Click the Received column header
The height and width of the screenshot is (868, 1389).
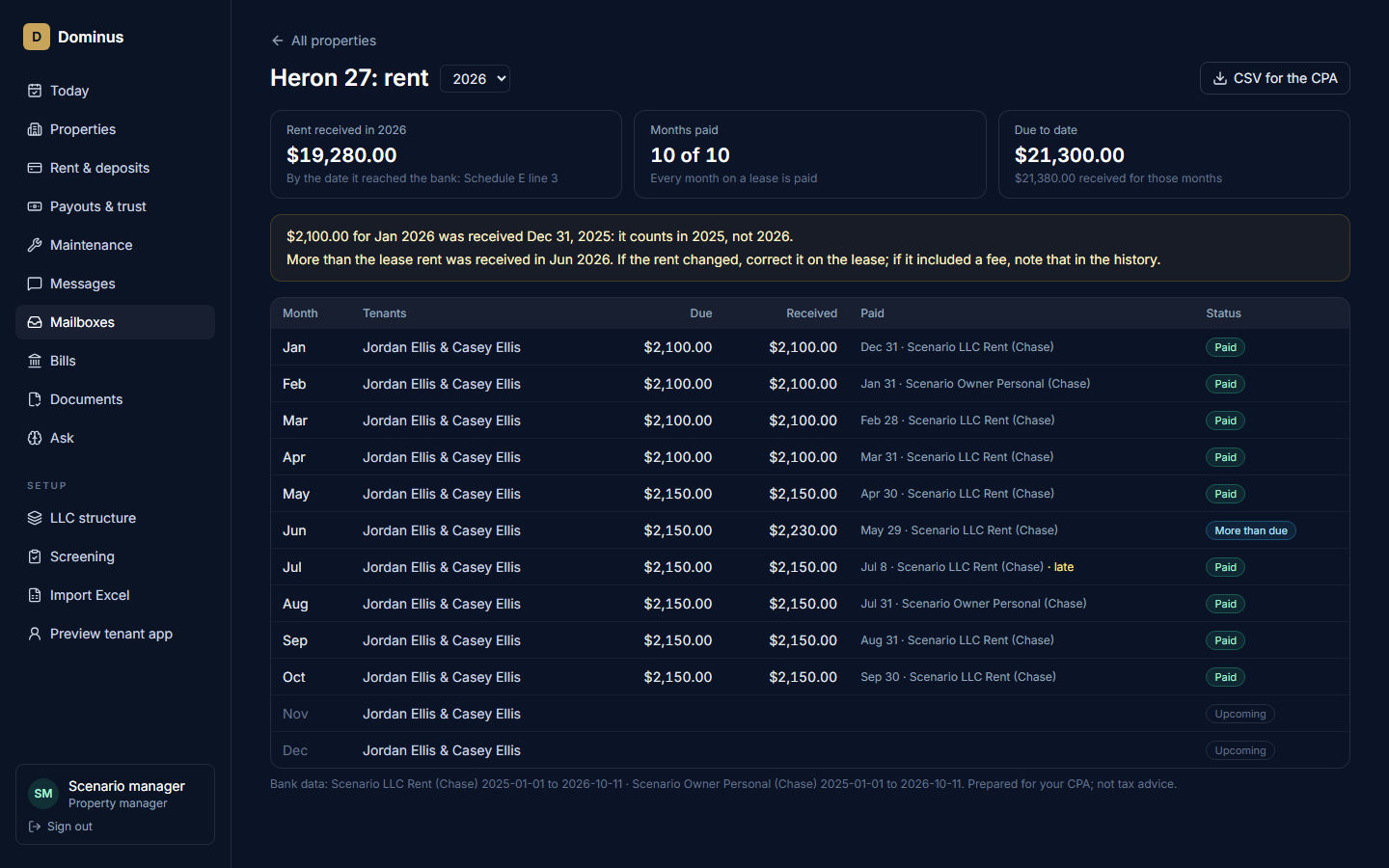(811, 313)
